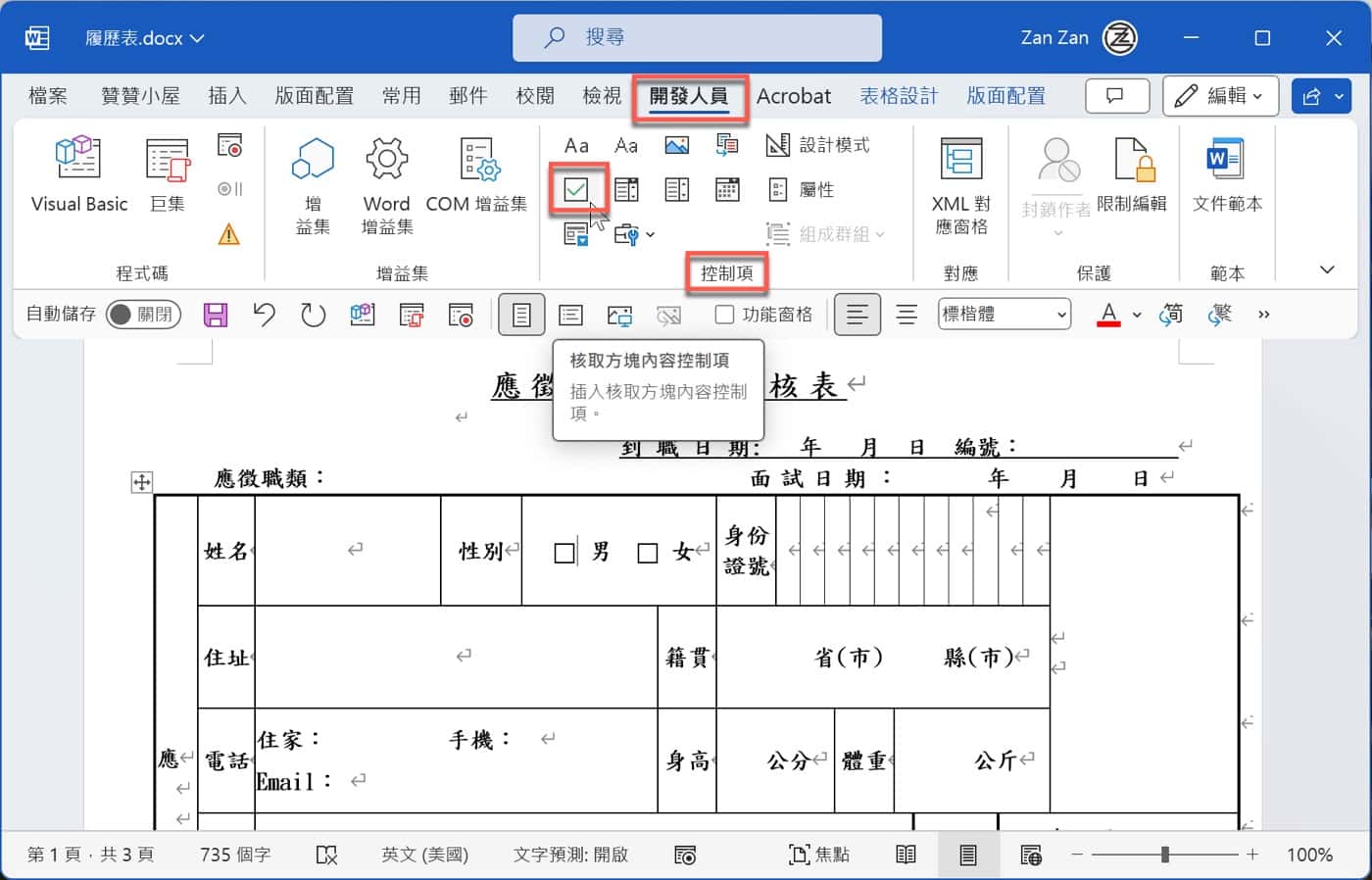Insert building block gallery content control

tap(727, 146)
